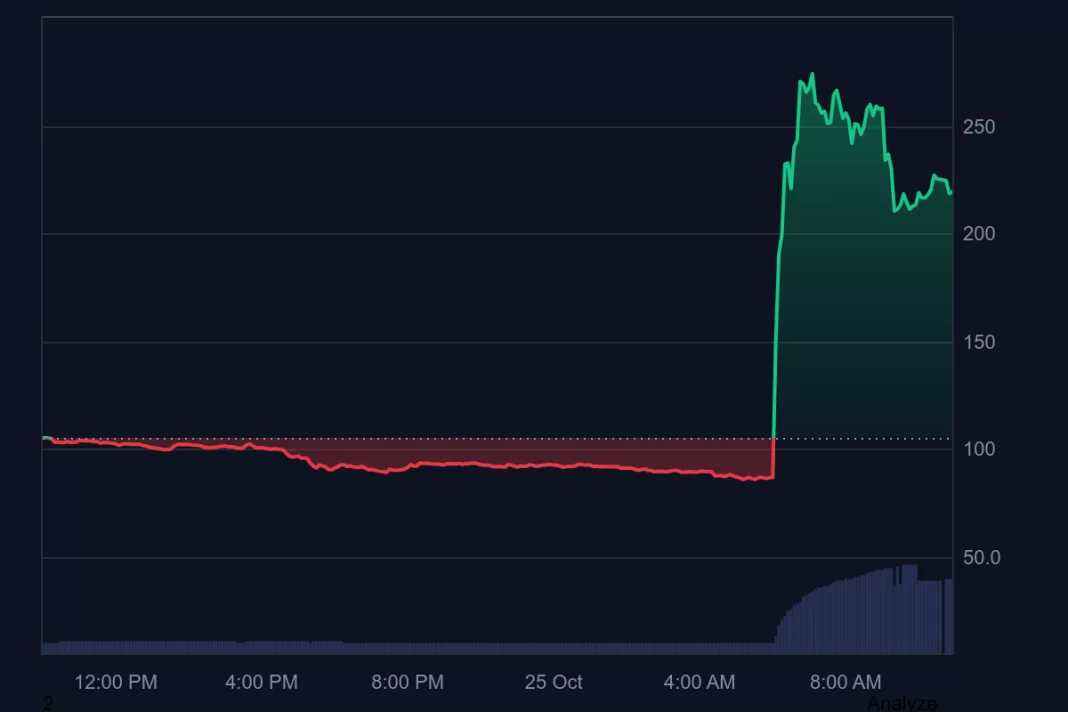1068x712 pixels.
Task: Select the 150 price axis label
Action: (x=979, y=342)
